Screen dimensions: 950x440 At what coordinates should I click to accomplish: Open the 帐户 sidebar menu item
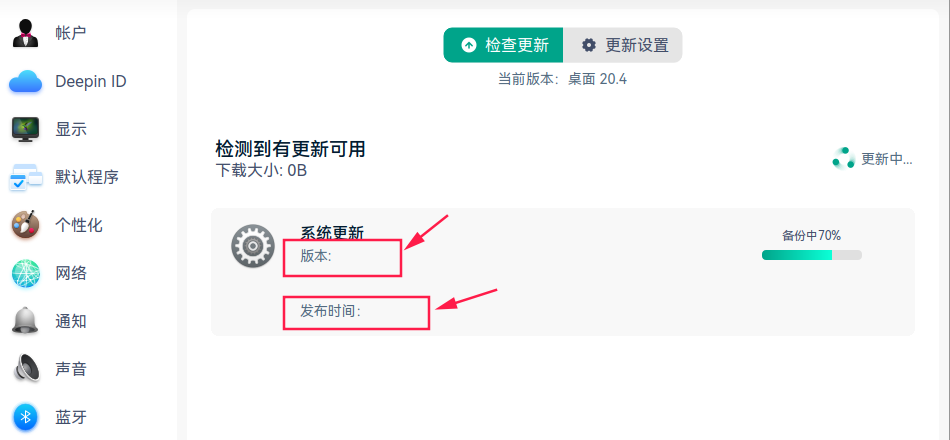[x=71, y=33]
